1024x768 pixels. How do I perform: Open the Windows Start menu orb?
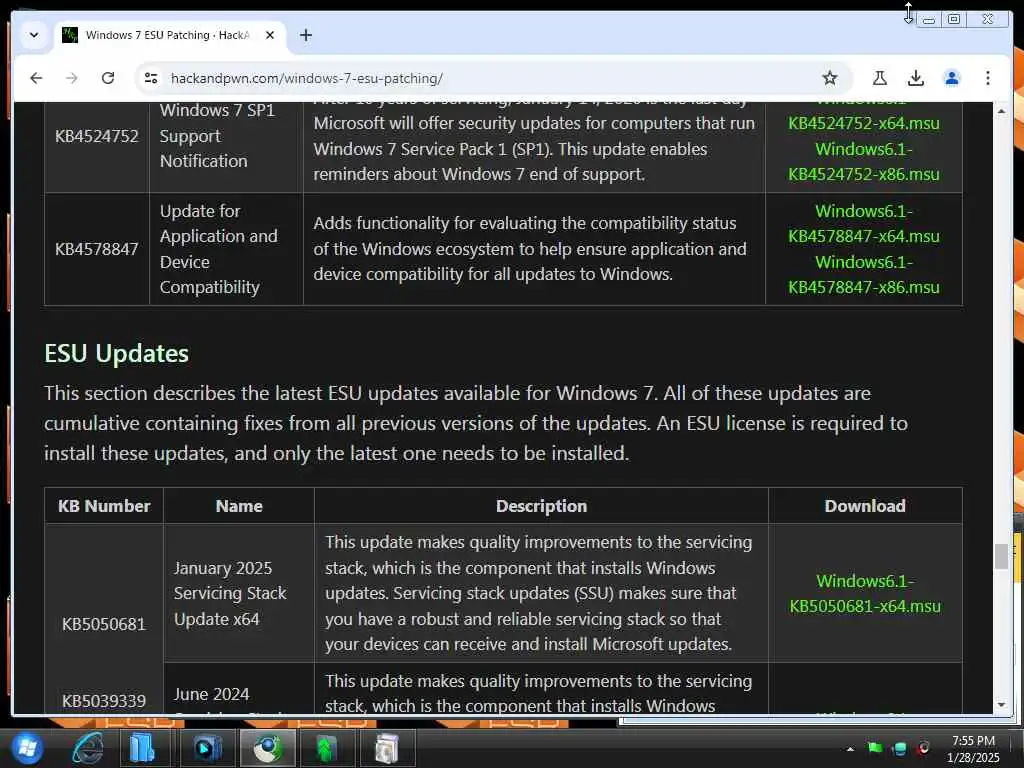click(x=26, y=748)
